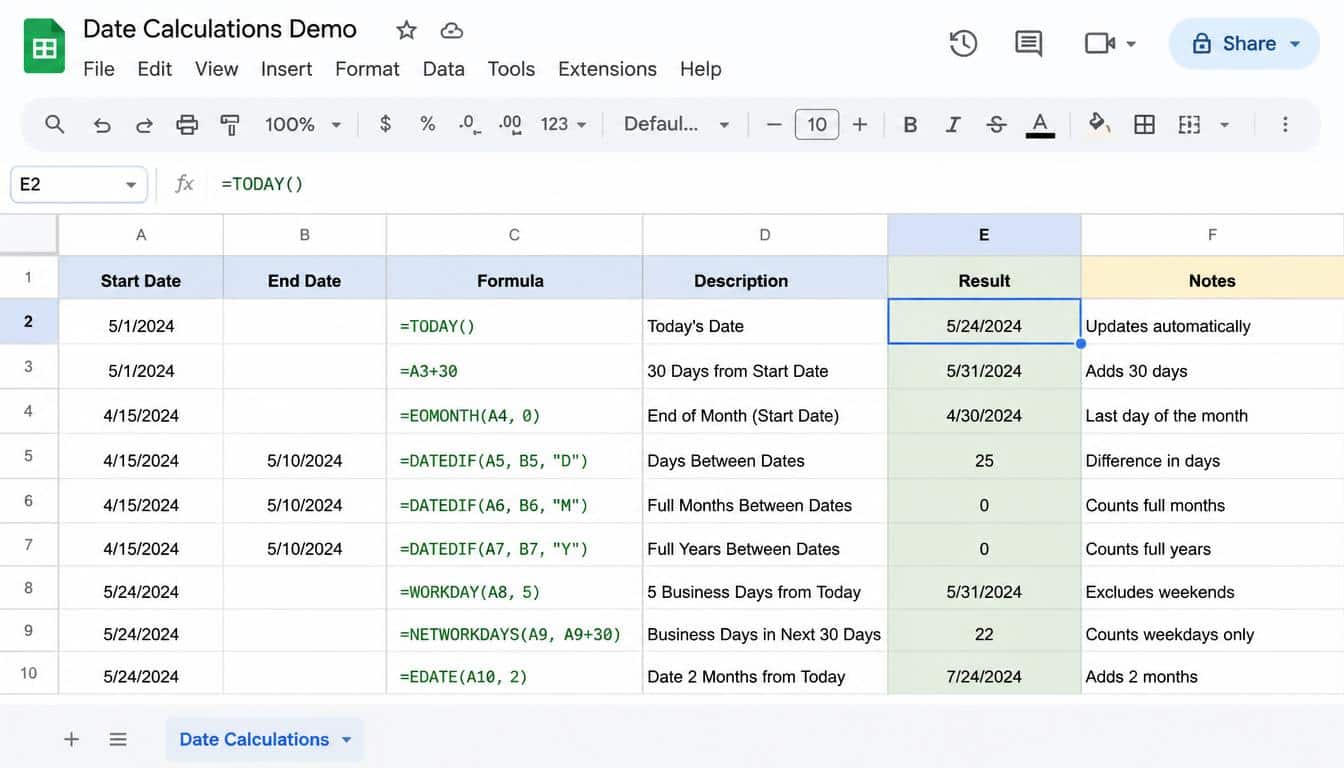The width and height of the screenshot is (1344, 768).
Task: Open the Default font dropdown
Action: click(x=676, y=124)
